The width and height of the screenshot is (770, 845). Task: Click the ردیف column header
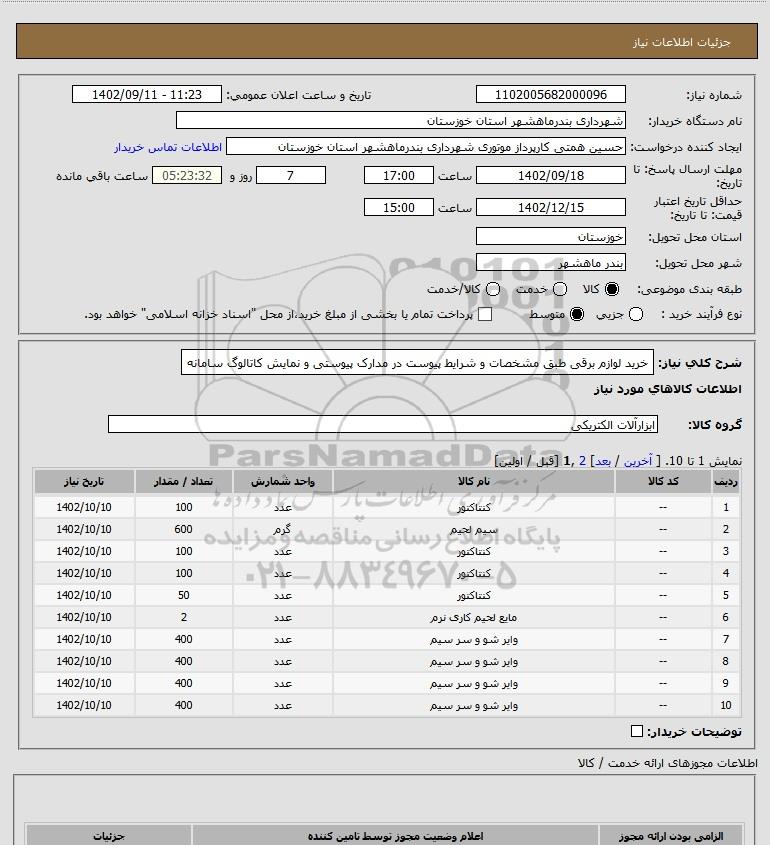point(726,481)
